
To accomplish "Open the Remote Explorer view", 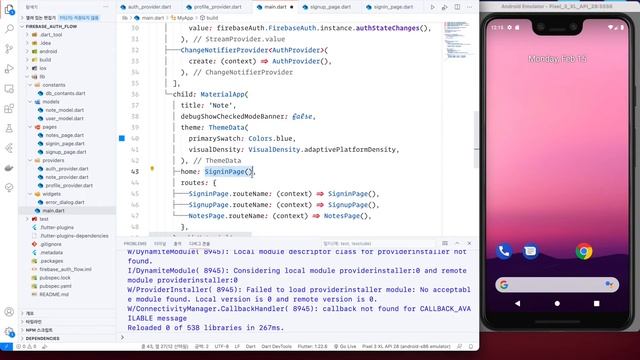I will 9,89.
